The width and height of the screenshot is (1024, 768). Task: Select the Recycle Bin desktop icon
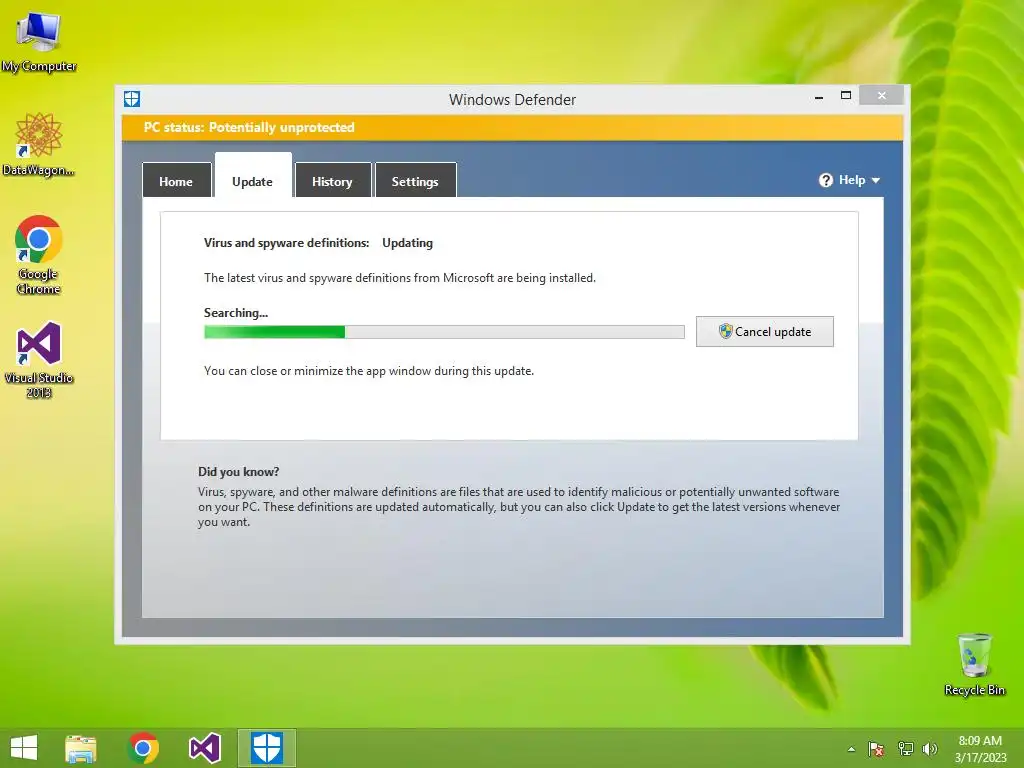(x=974, y=665)
